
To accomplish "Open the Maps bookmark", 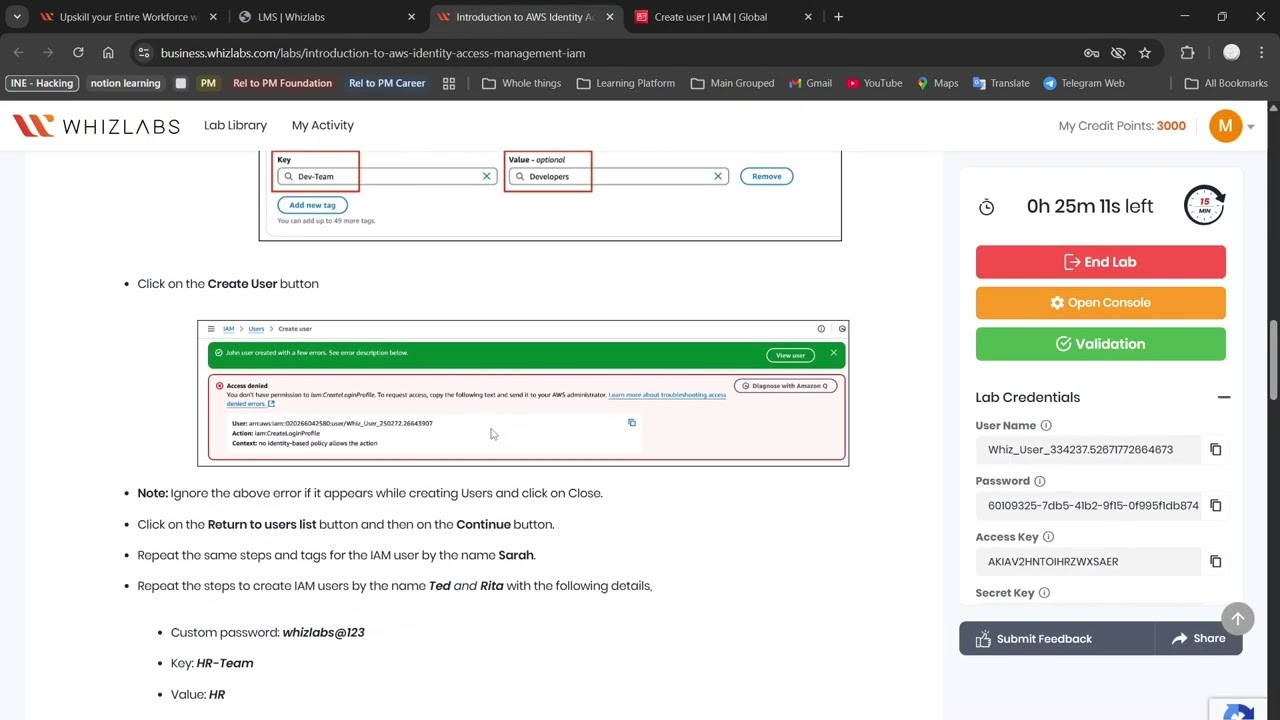I will (x=936, y=83).
